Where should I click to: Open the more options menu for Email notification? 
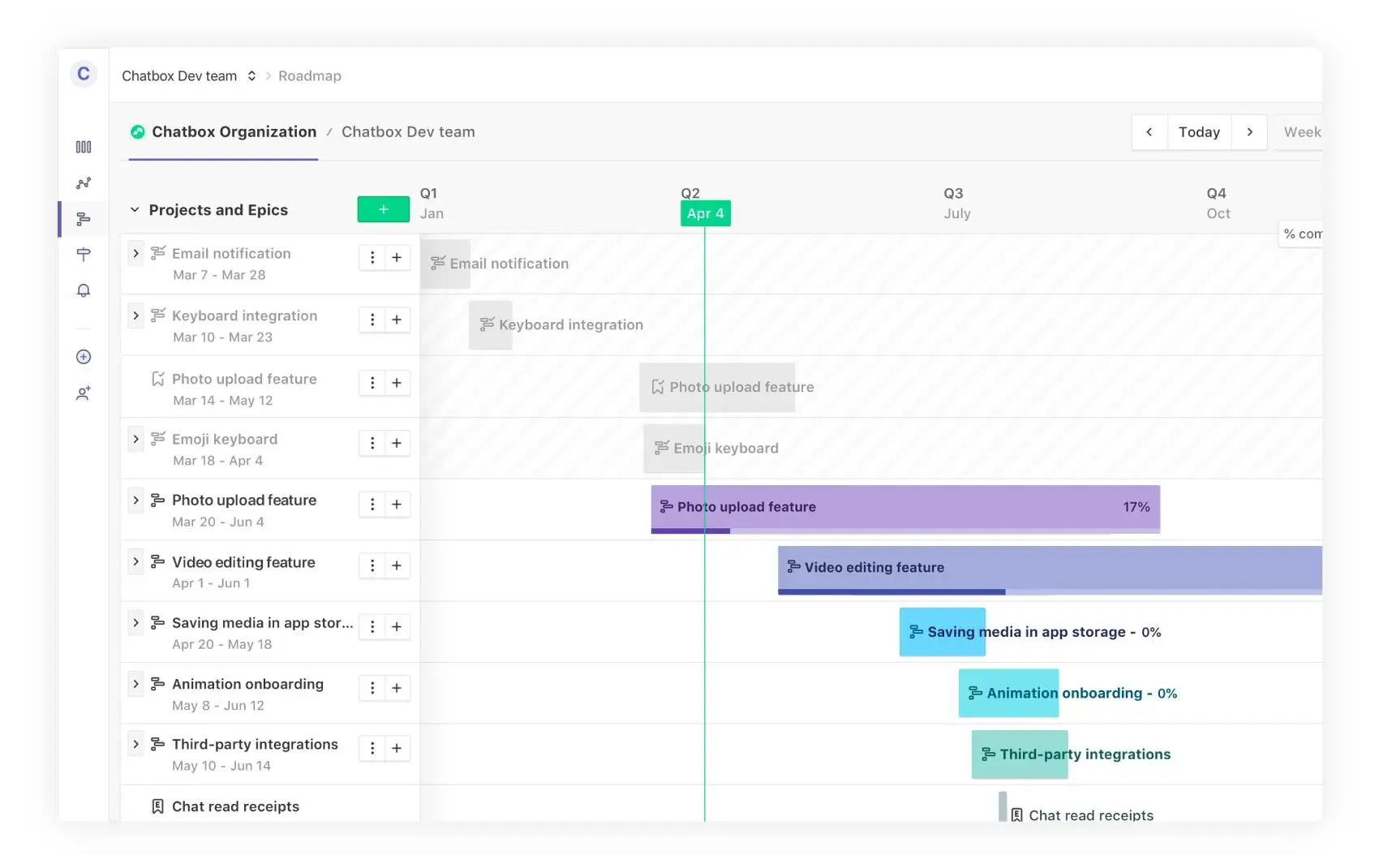[372, 257]
